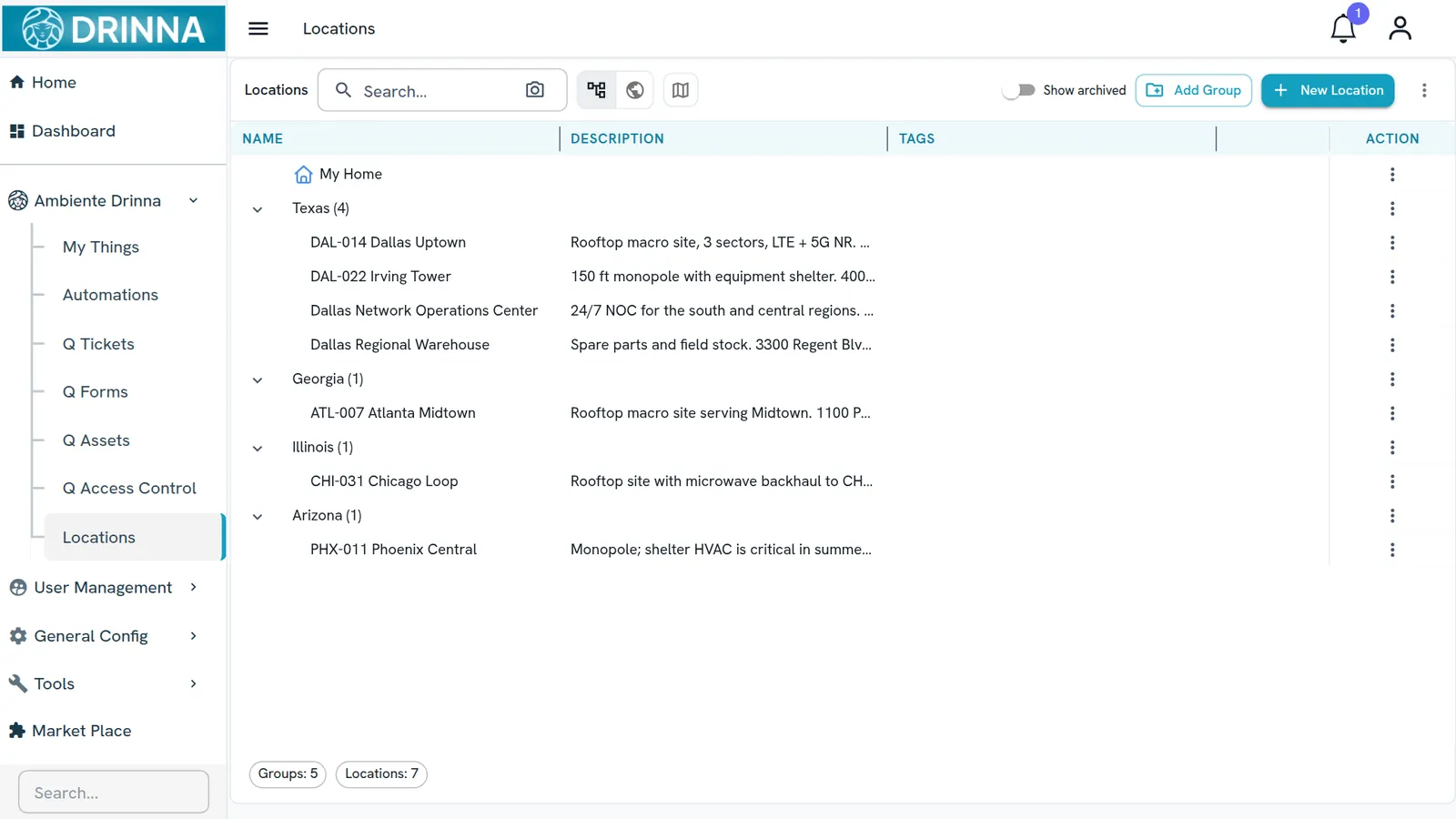Image resolution: width=1456 pixels, height=819 pixels.
Task: Open toolbar overflow options menu
Action: 1424,90
